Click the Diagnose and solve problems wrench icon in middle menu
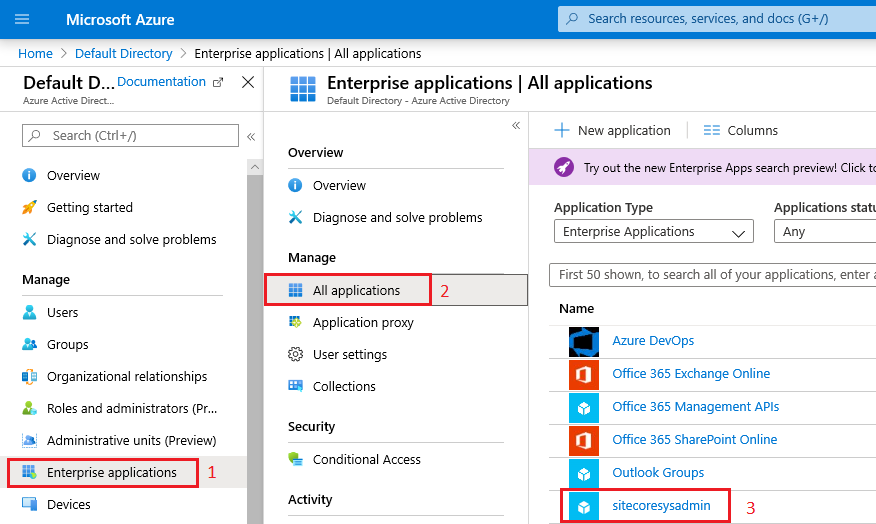Viewport: 876px width, 524px height. click(295, 217)
